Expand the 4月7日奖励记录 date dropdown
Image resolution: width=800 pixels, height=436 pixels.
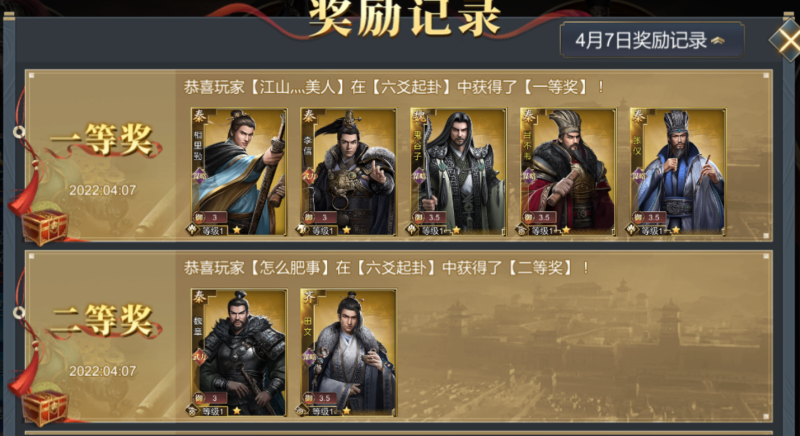652,40
